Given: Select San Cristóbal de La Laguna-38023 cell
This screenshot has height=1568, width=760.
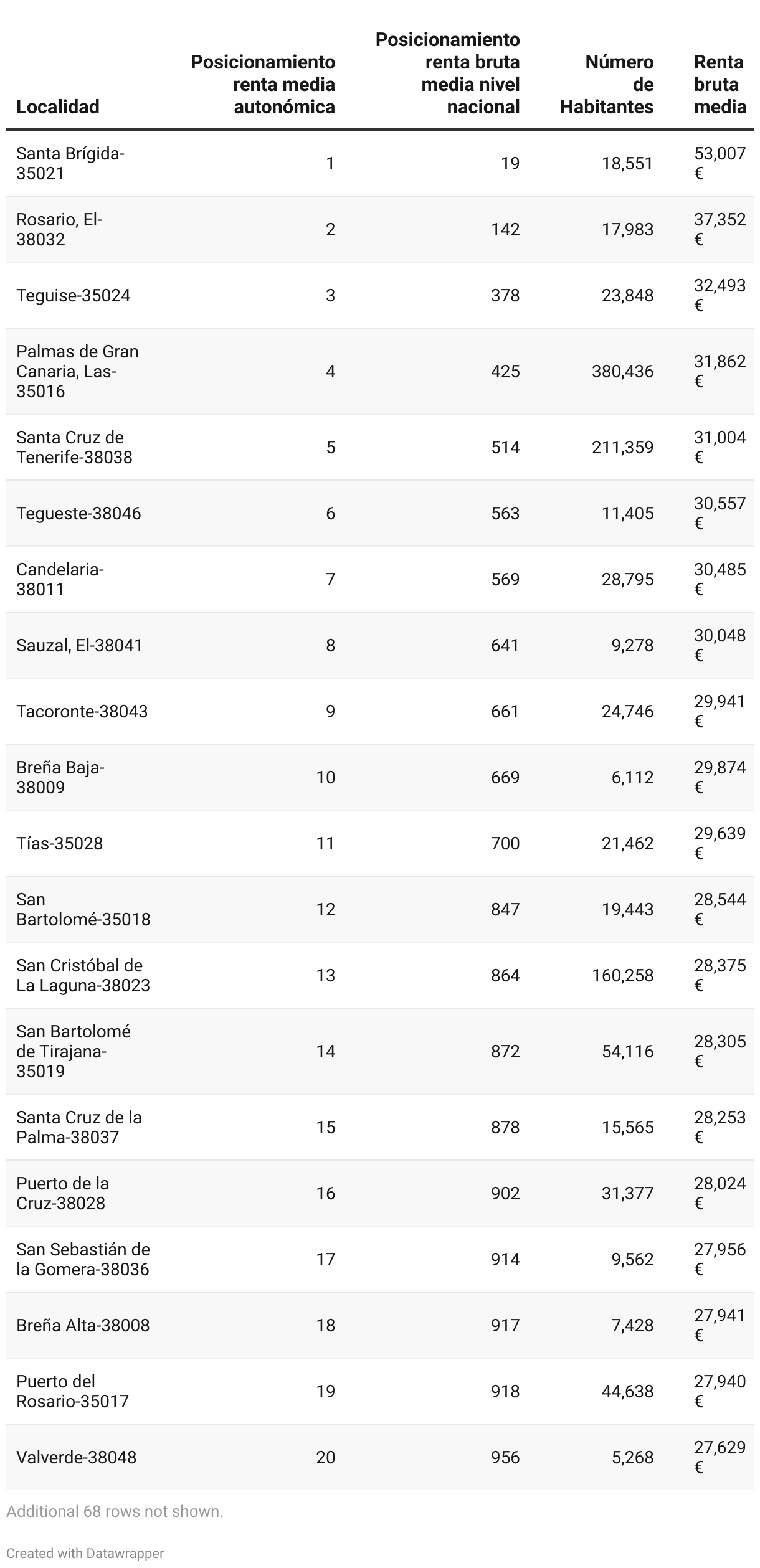Looking at the screenshot, I should (x=83, y=975).
